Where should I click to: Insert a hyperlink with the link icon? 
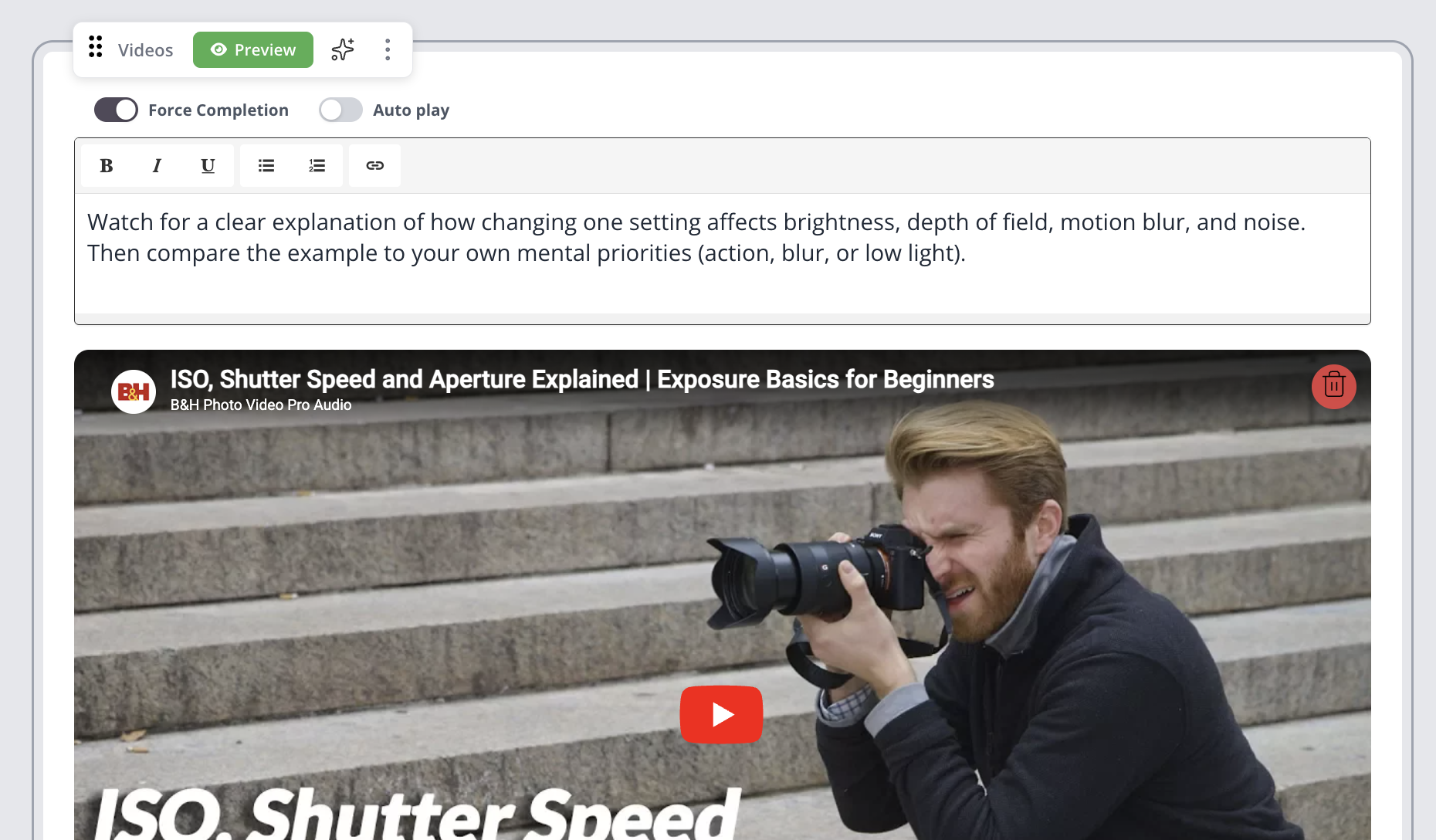pos(375,165)
